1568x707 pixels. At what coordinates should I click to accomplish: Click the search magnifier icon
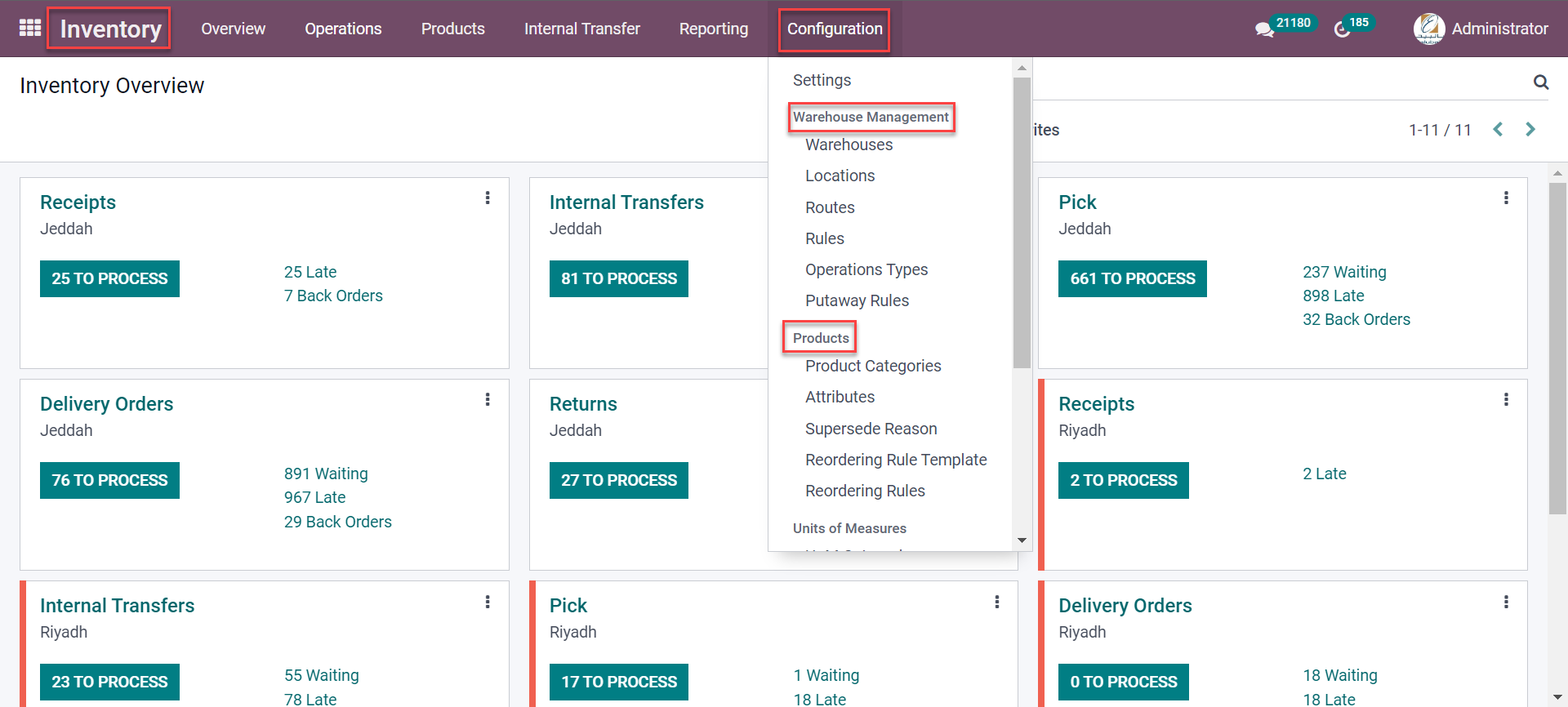coord(1541,82)
